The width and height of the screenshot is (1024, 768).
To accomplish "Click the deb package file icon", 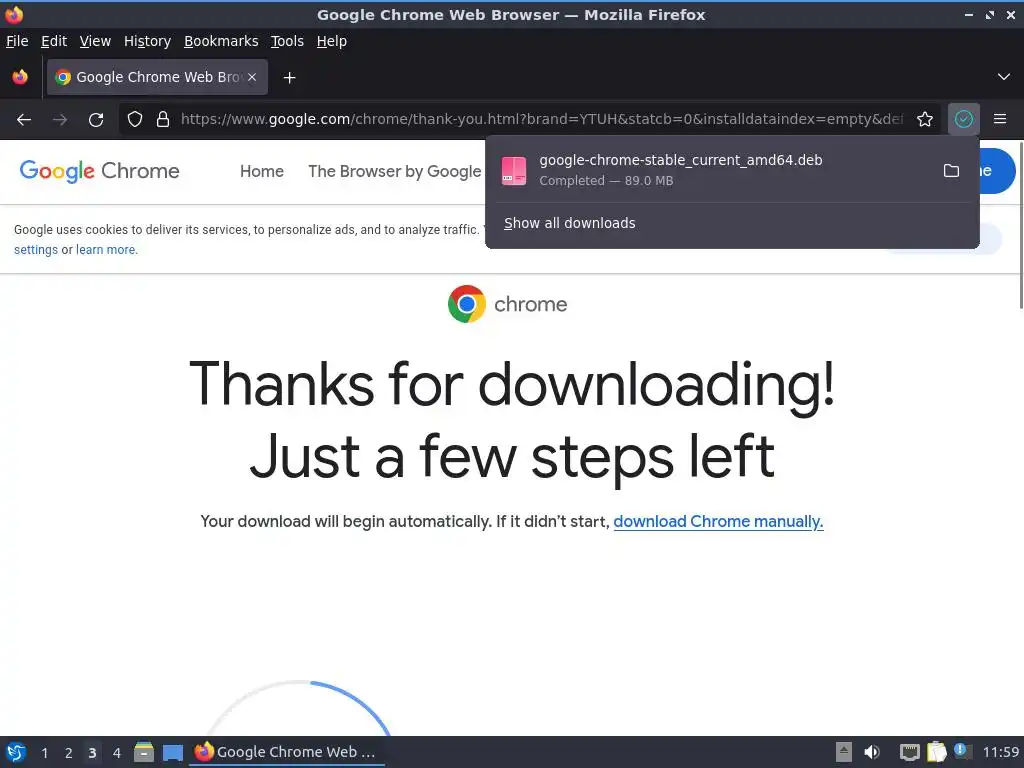I will pos(514,170).
